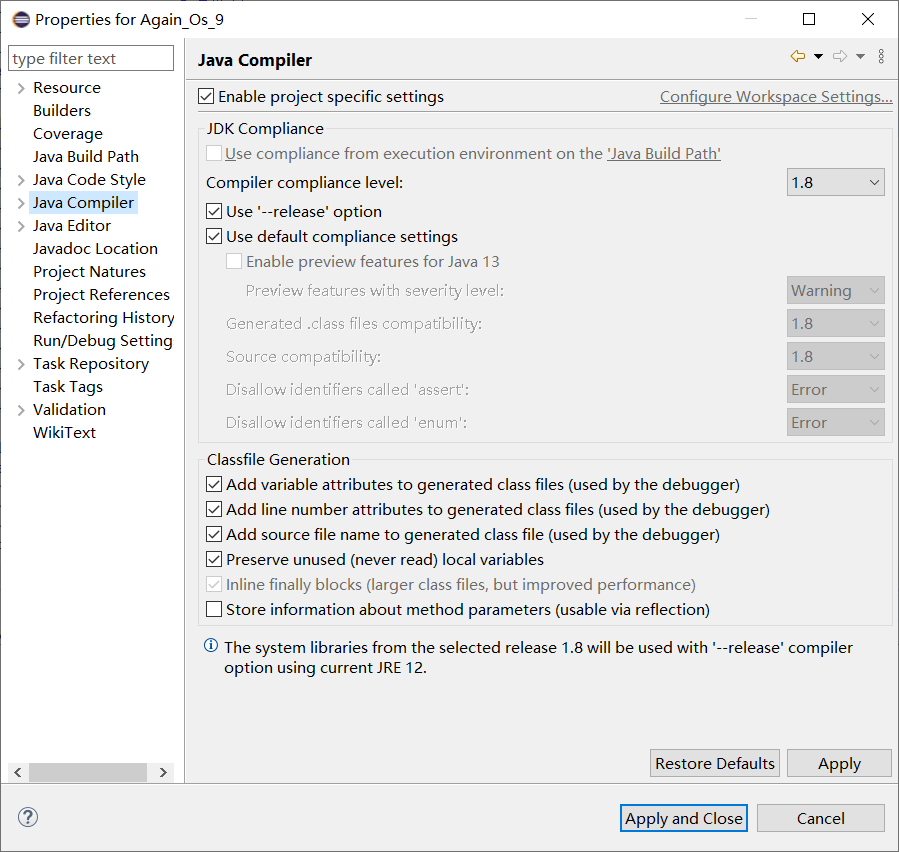
Task: Click the help question mark icon
Action: coord(27,817)
